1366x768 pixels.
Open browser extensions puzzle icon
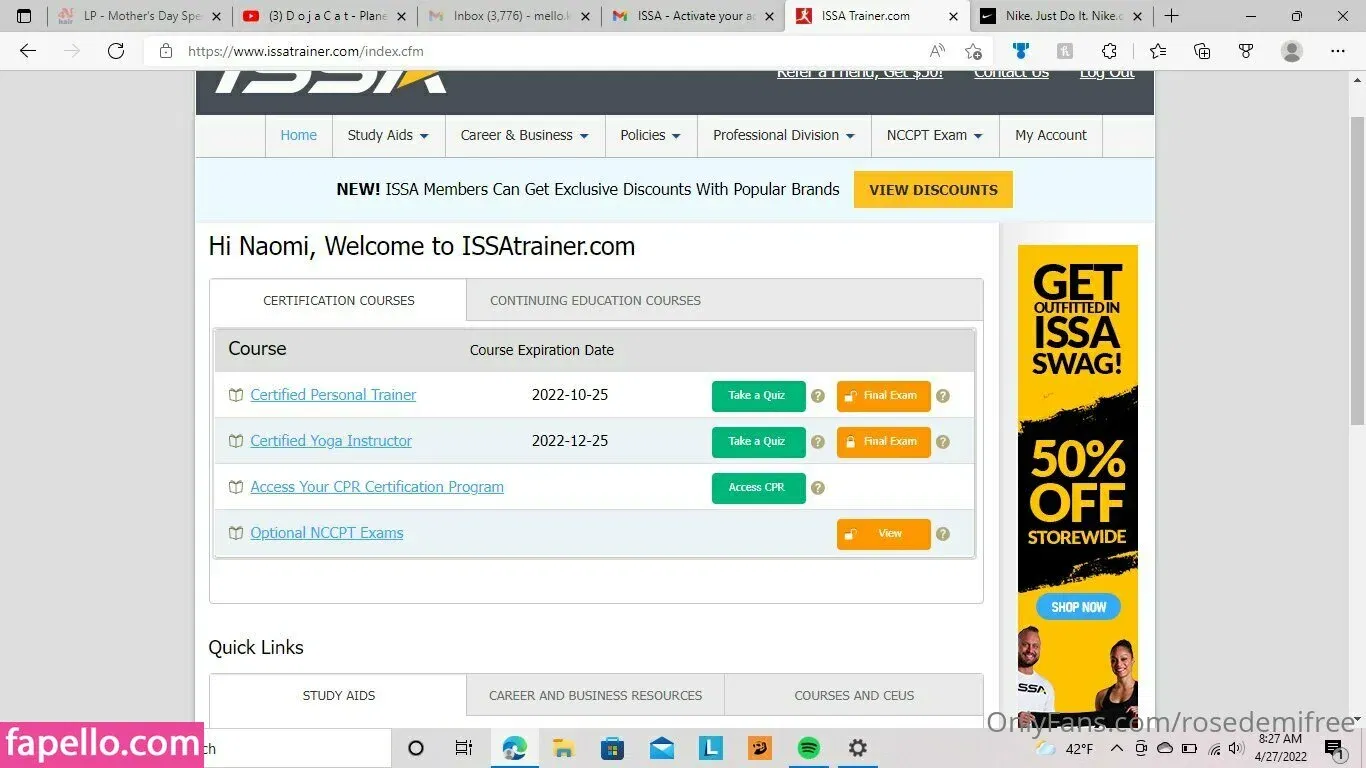[x=1109, y=51]
